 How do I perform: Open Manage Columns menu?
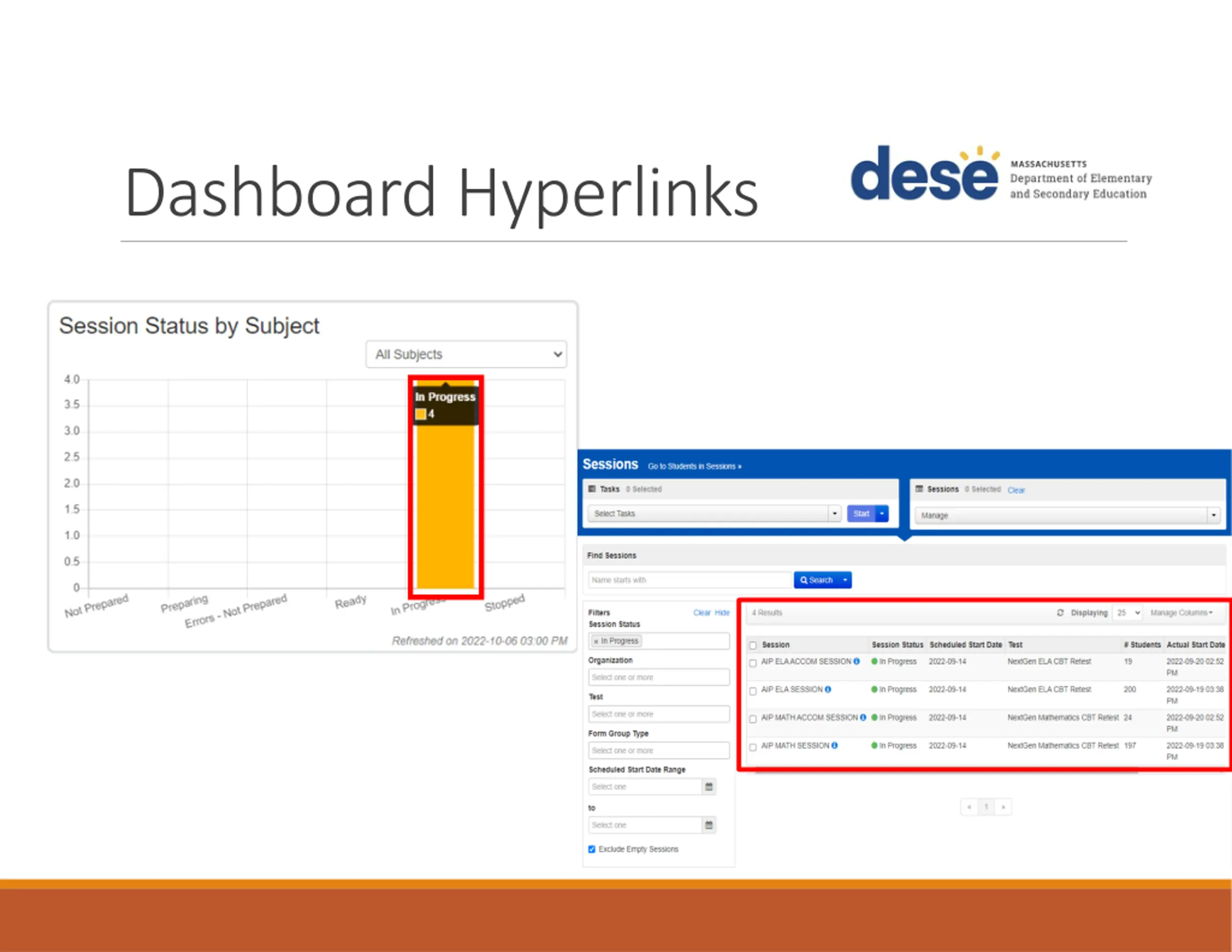(x=1181, y=613)
